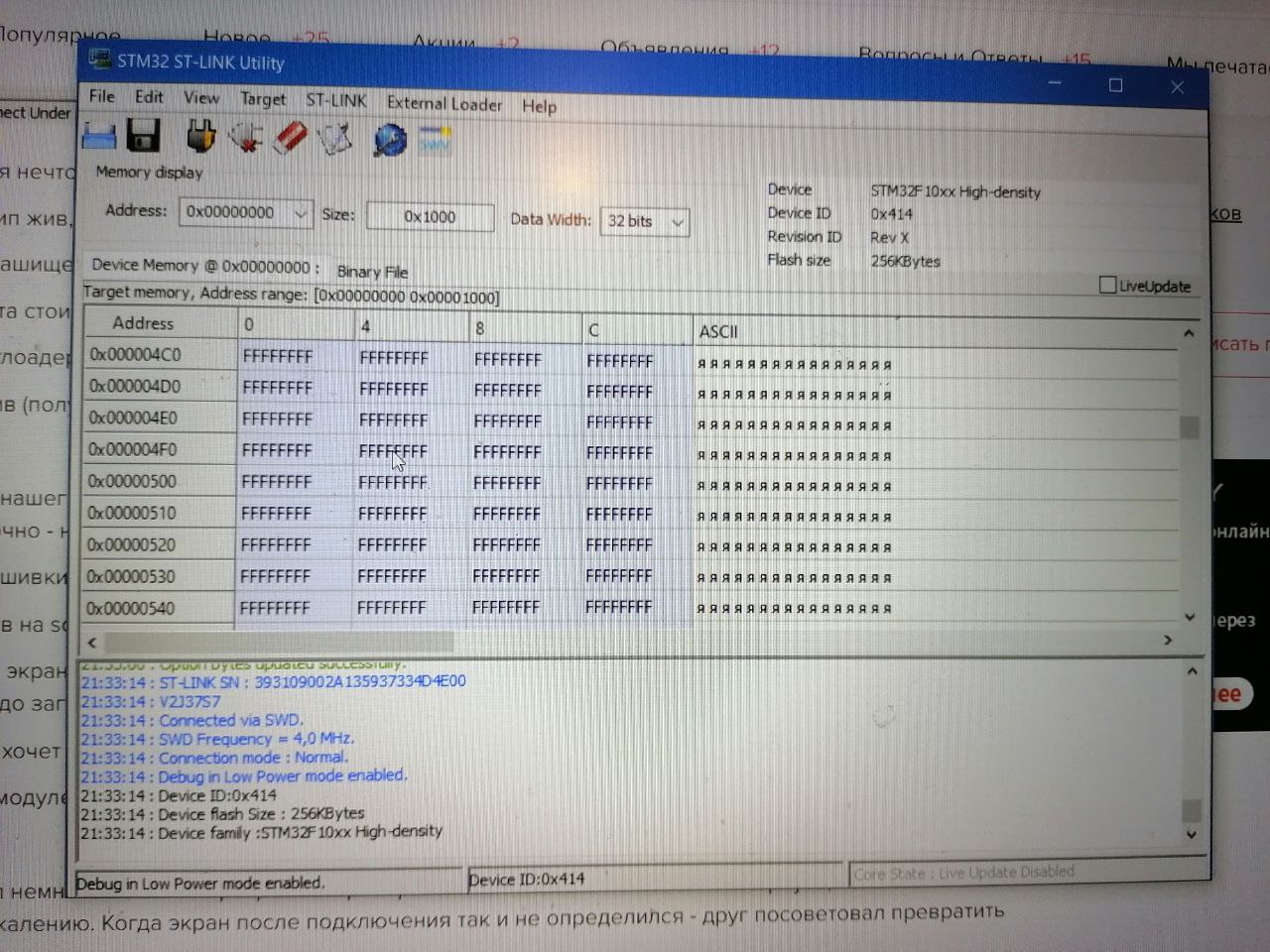Click the Connect to target plug icon
Image resolution: width=1270 pixels, height=952 pixels.
click(201, 137)
